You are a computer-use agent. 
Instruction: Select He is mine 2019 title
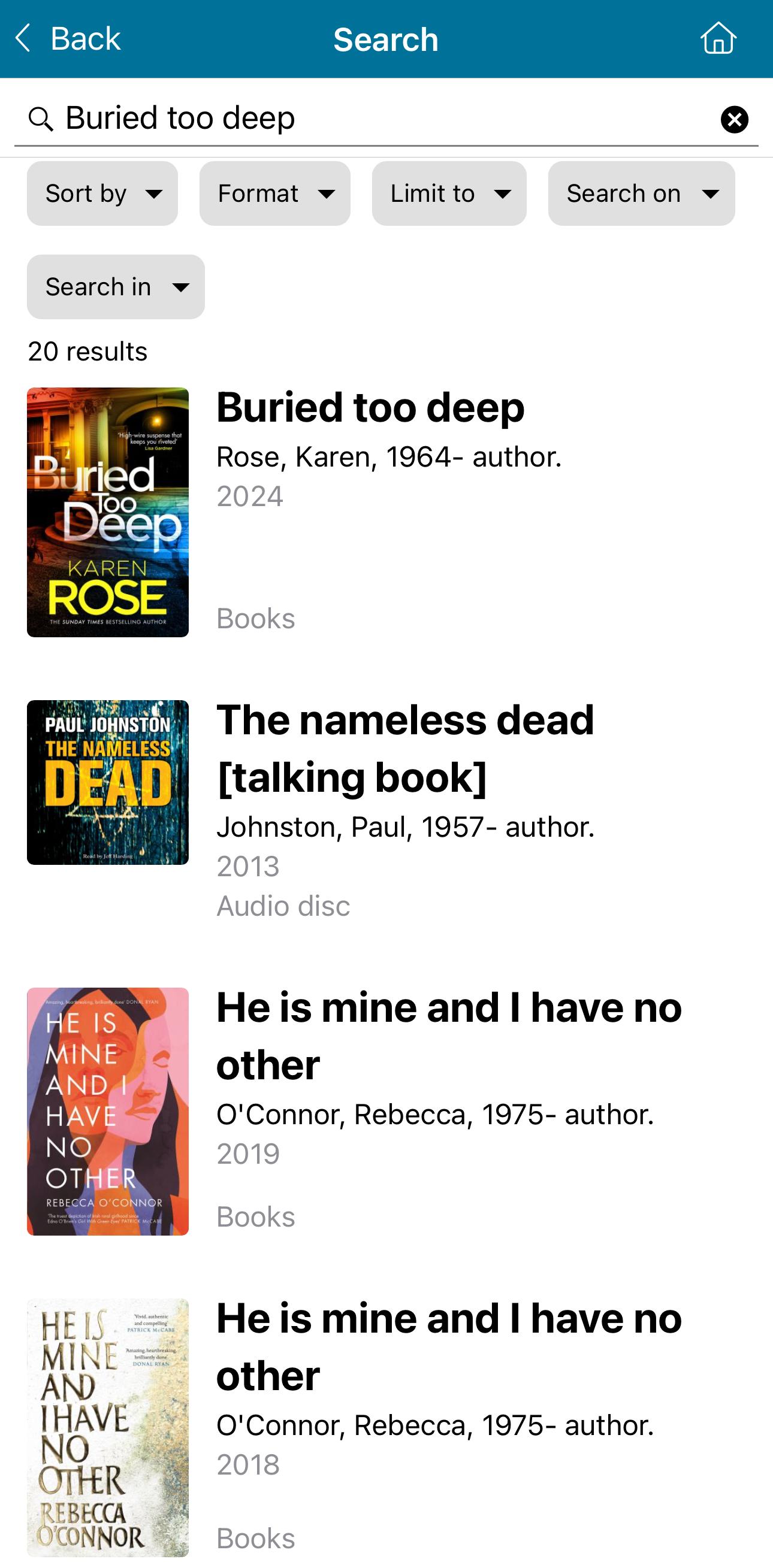pyautogui.click(x=449, y=1036)
